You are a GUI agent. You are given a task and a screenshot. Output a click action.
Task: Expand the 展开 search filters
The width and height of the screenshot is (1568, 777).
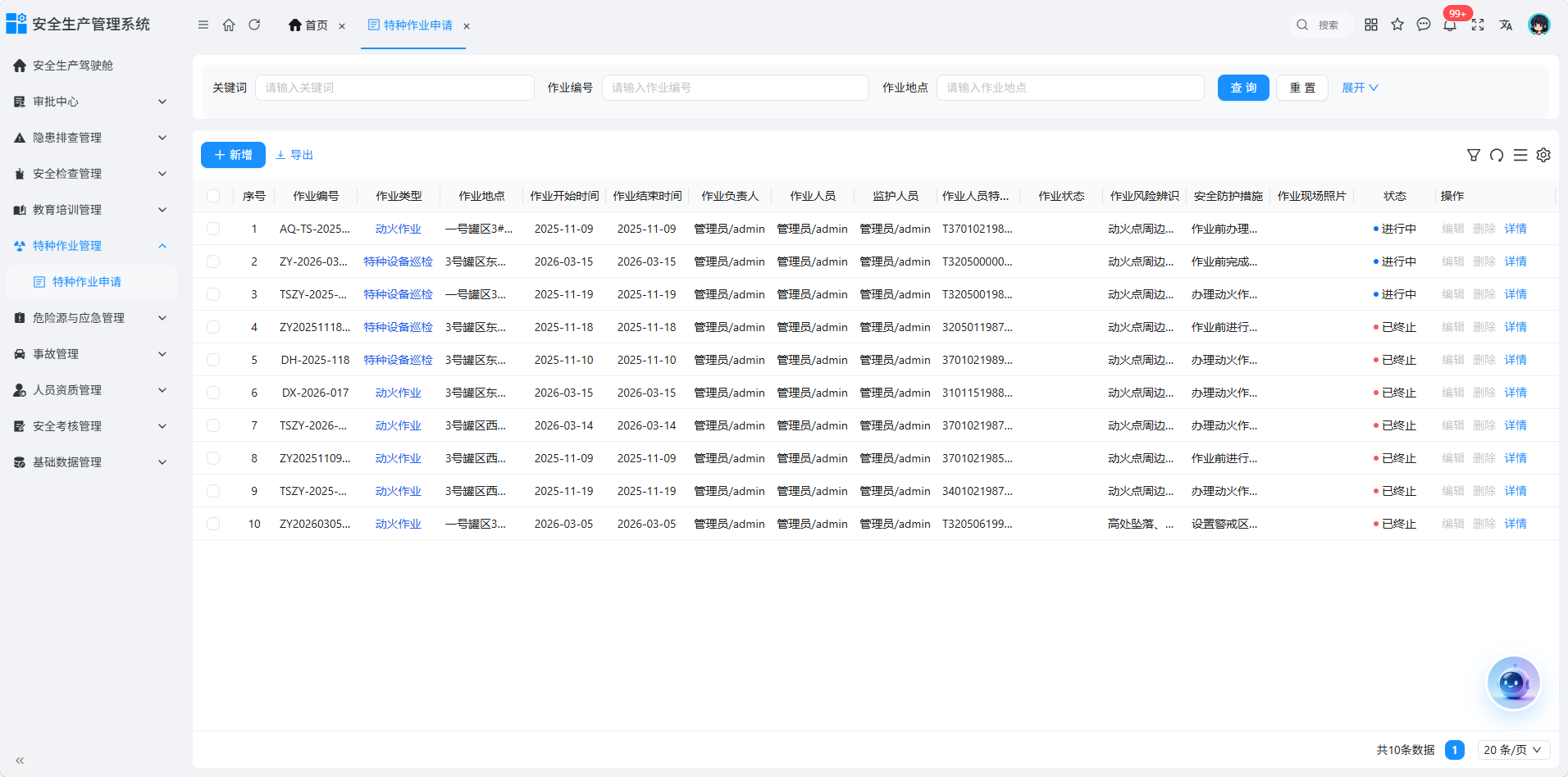[1360, 88]
